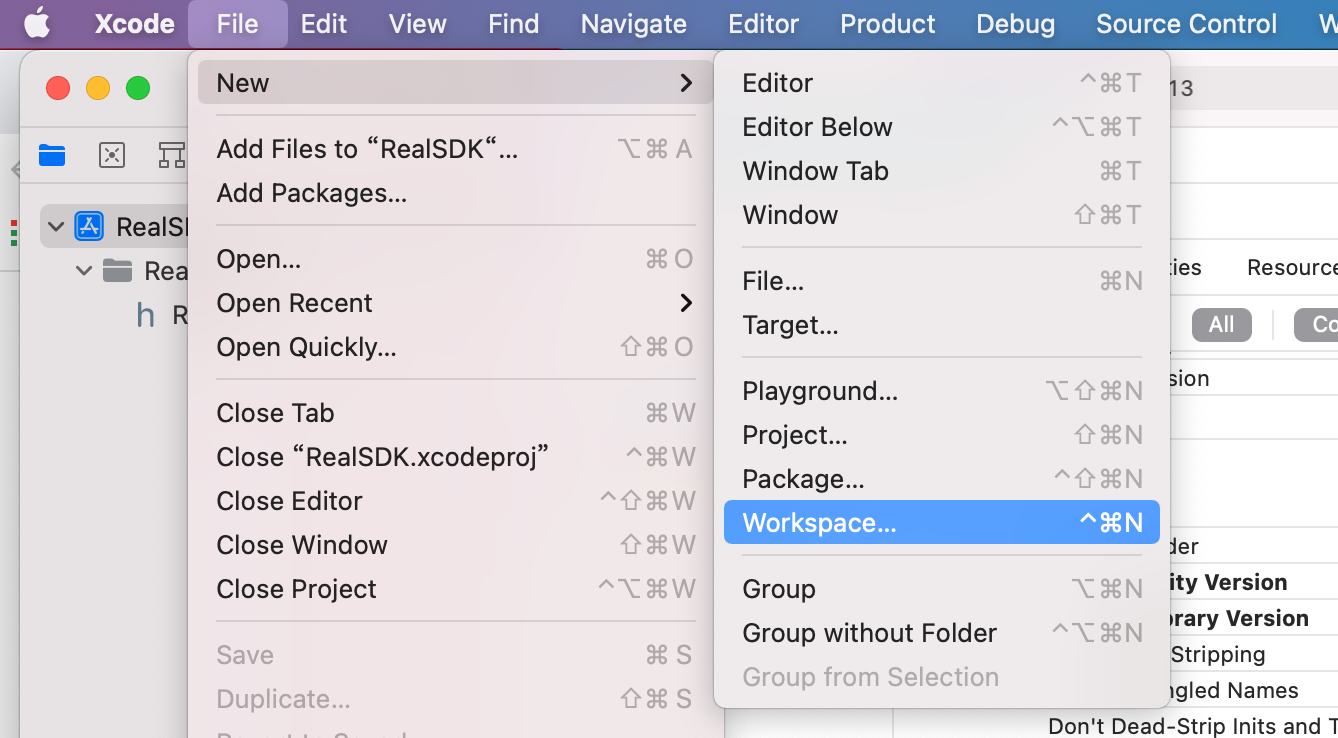Open the Apple menu
This screenshot has width=1338, height=738.
(37, 23)
